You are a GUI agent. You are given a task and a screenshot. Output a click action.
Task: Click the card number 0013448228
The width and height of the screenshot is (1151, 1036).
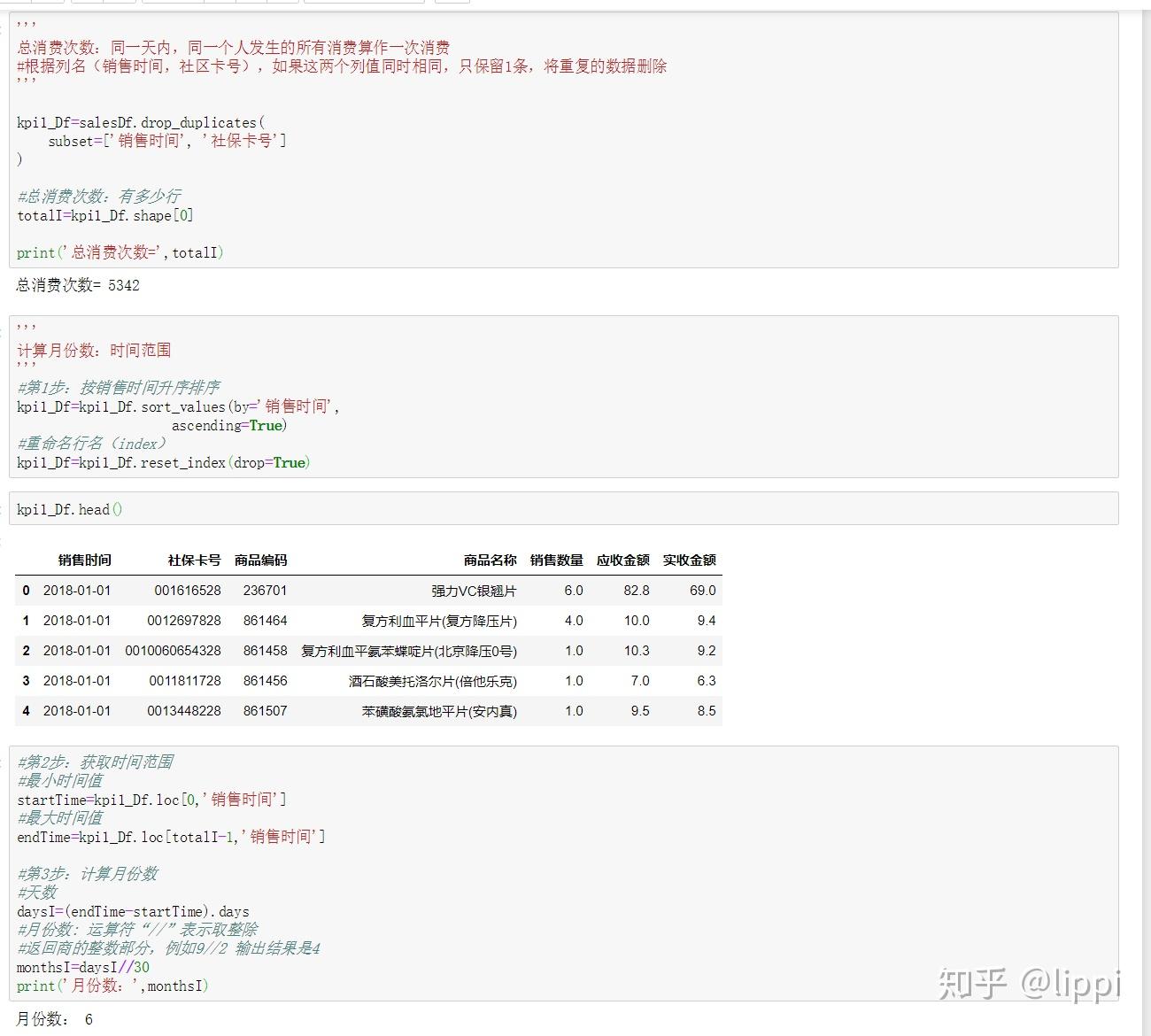(184, 711)
